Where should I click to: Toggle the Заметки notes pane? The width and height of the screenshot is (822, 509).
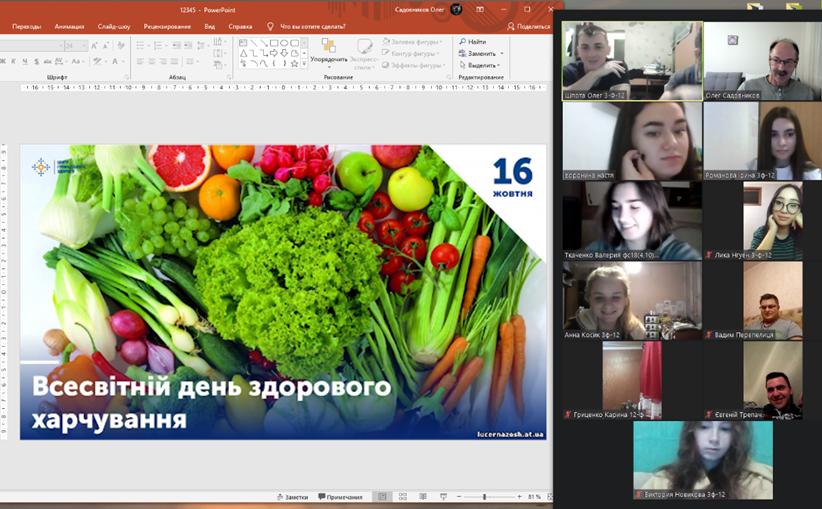point(293,496)
